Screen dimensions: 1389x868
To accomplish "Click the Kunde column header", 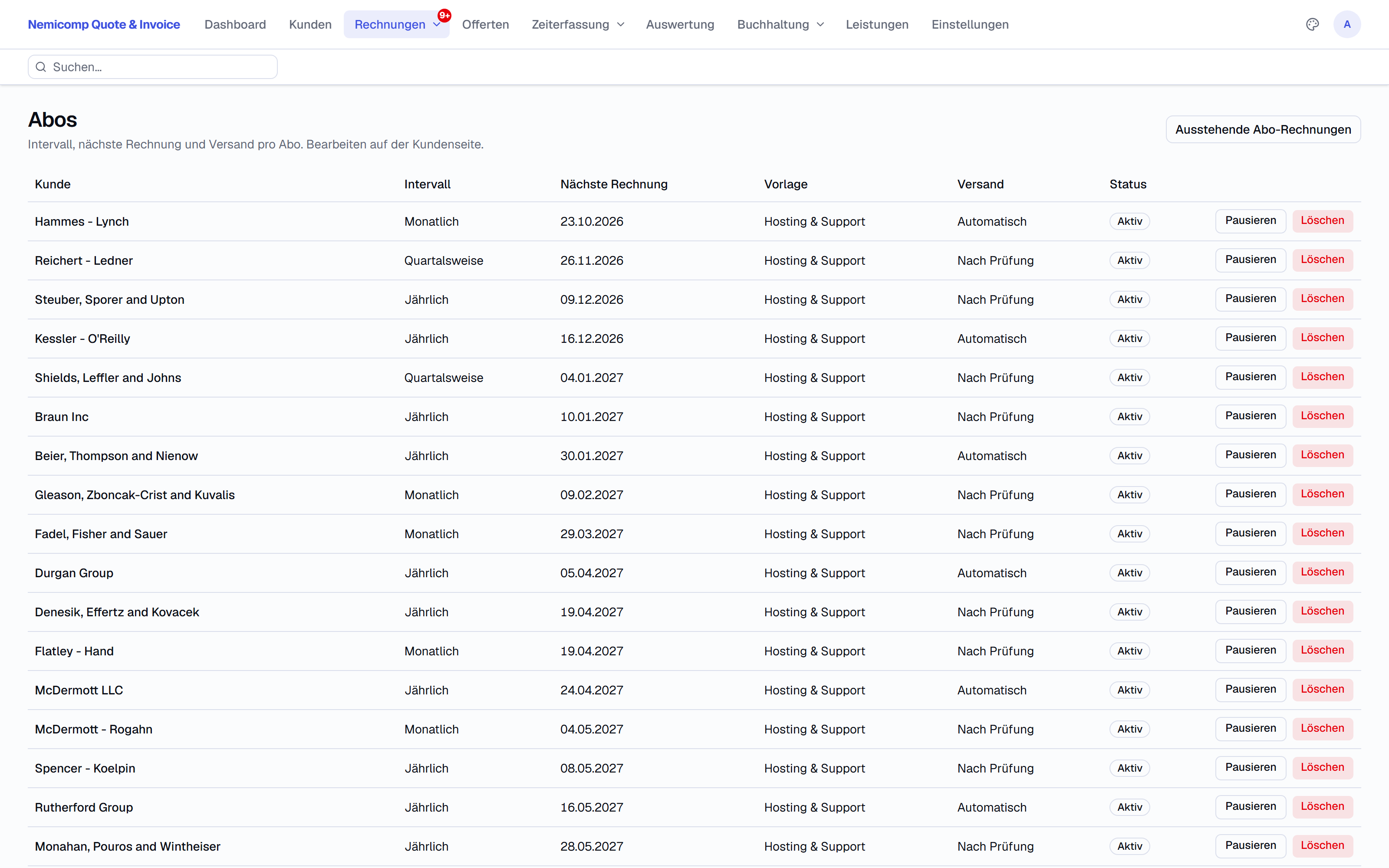I will pyautogui.click(x=53, y=184).
